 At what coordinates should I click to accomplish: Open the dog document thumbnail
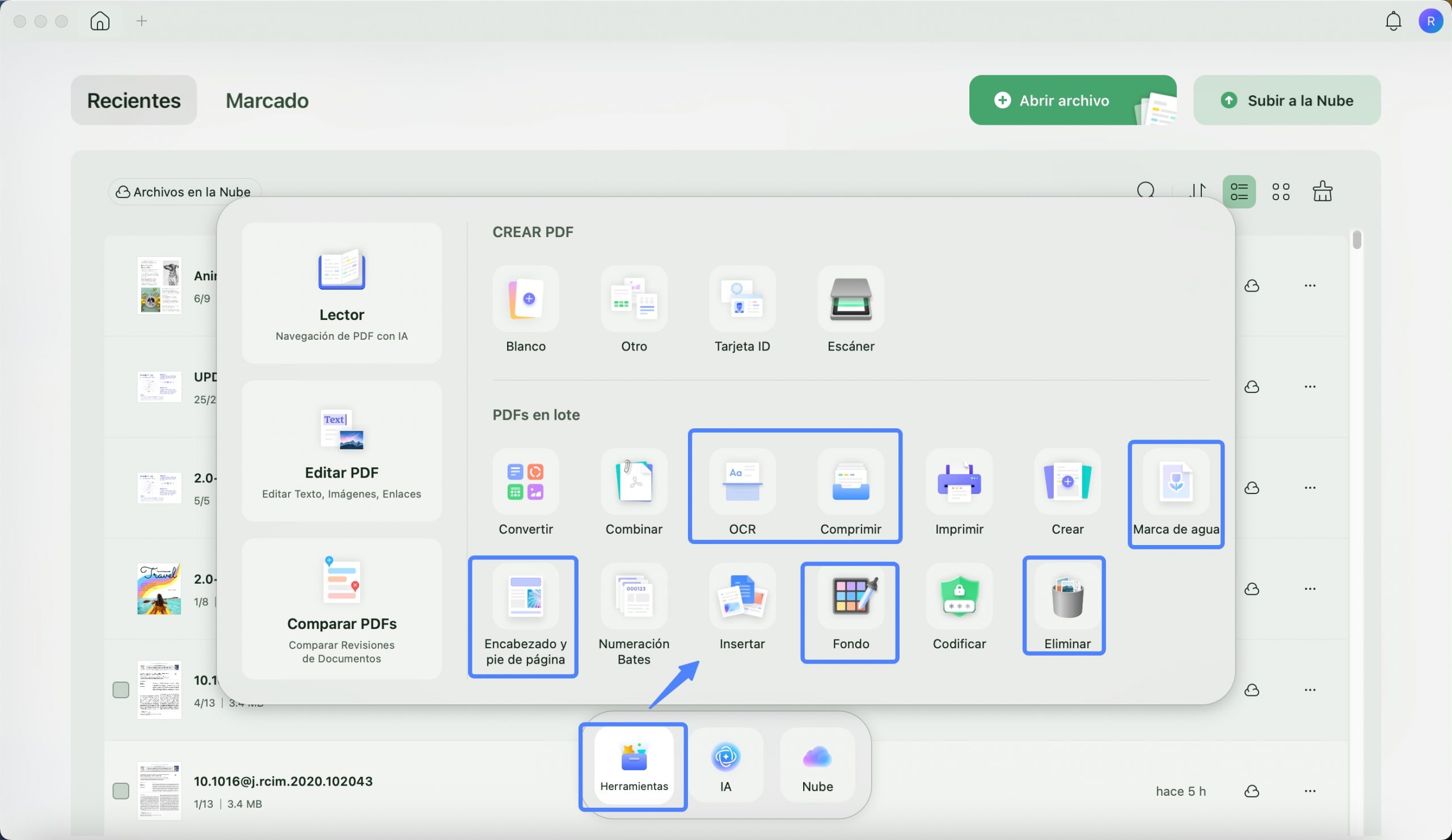pos(159,285)
